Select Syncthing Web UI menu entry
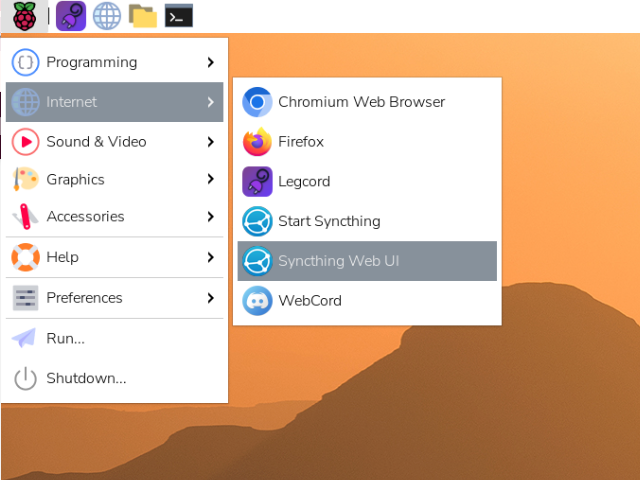Viewport: 640px width, 480px height. 338,261
